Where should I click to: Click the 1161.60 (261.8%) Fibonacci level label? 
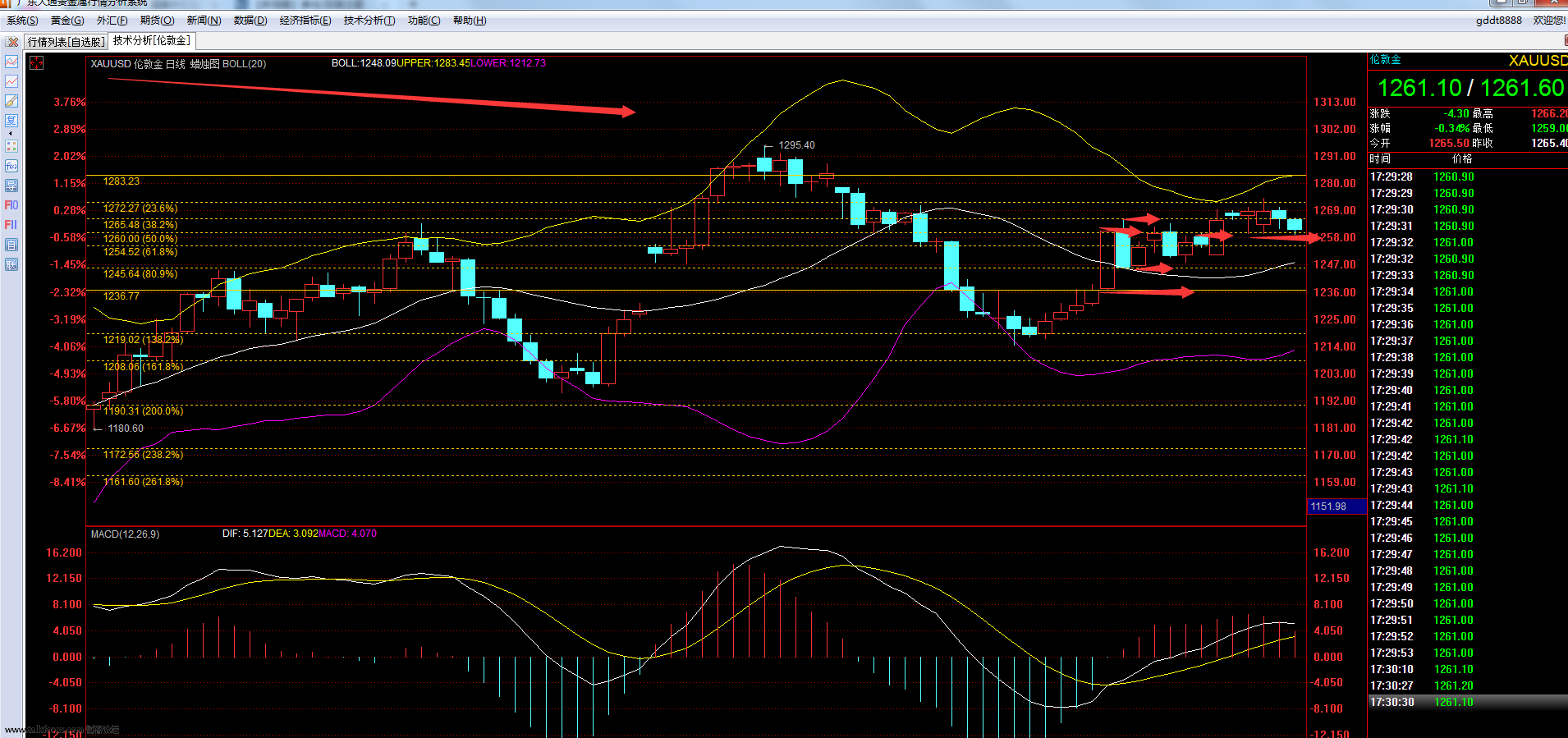click(144, 482)
